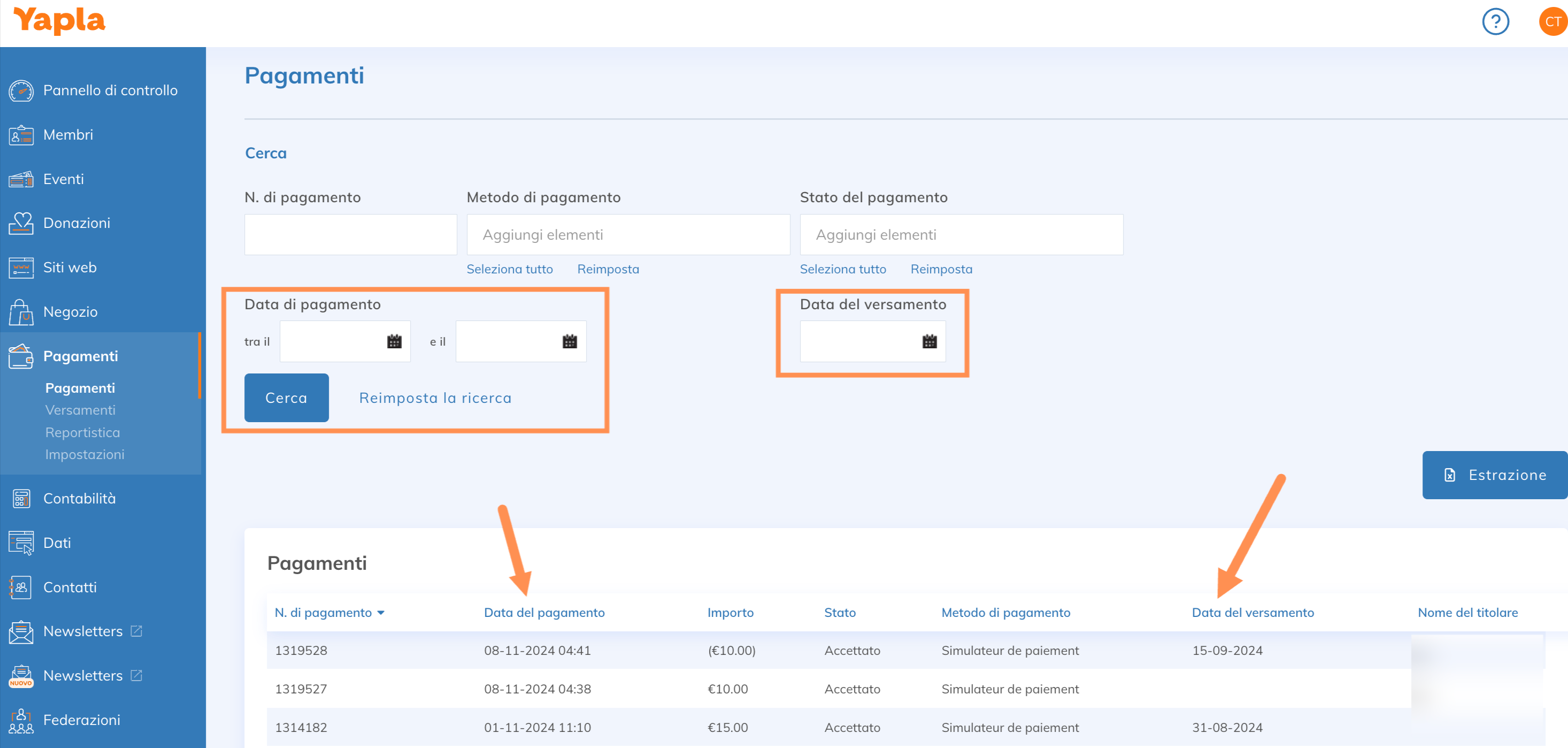This screenshot has width=1568, height=748.
Task: Open the Versamenti submenu item
Action: pos(80,410)
